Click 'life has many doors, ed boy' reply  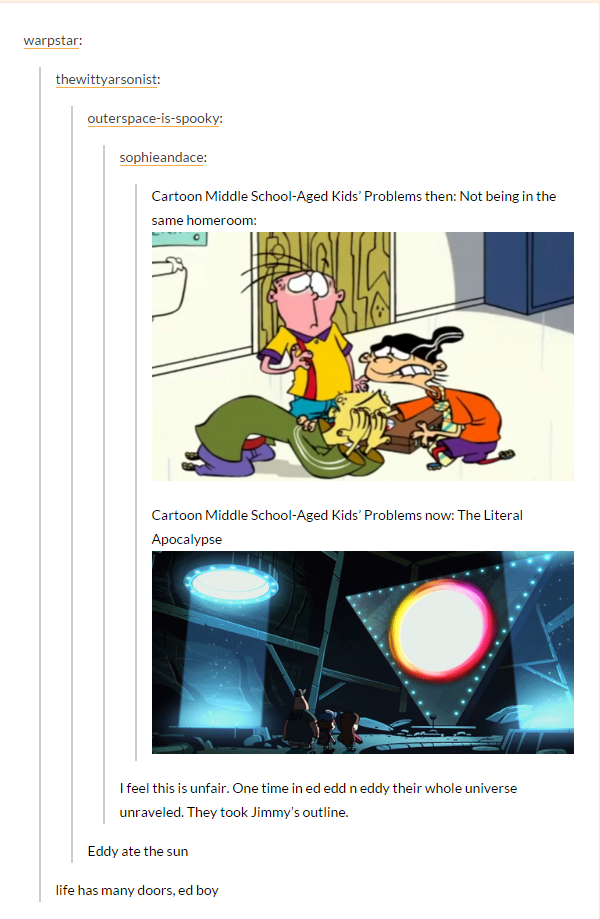click(137, 890)
